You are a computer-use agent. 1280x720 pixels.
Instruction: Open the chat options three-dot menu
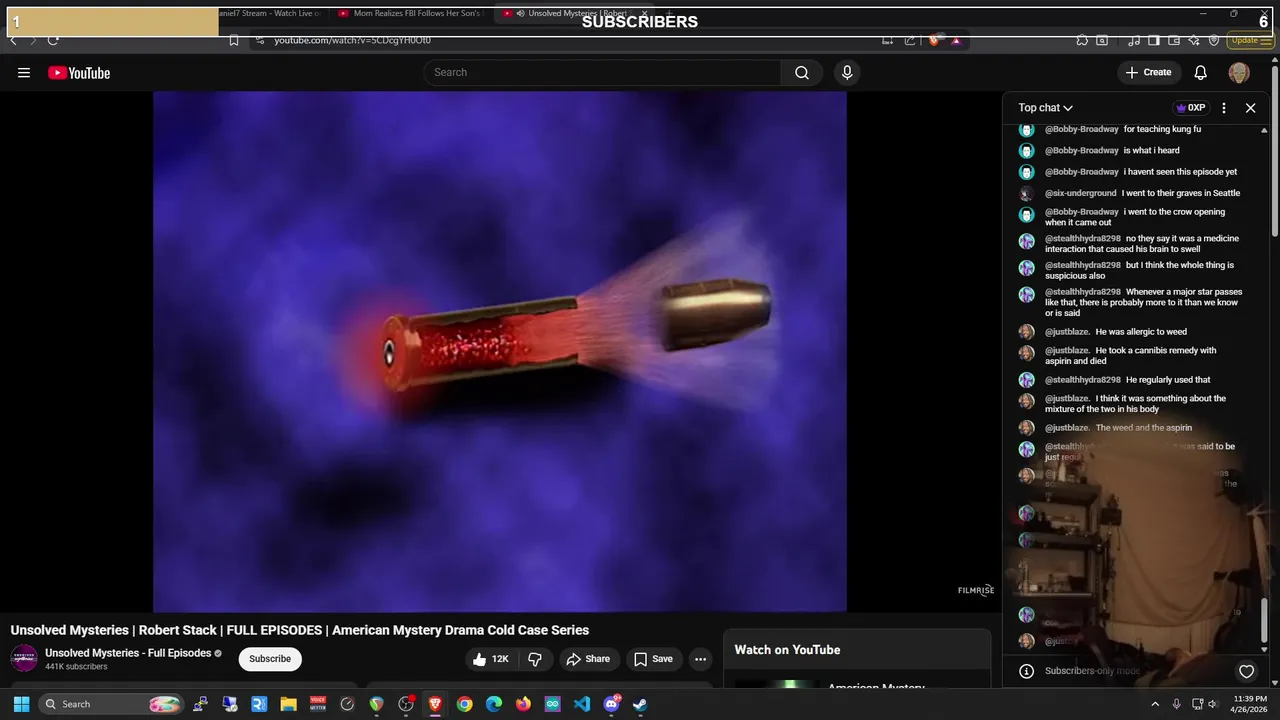[x=1224, y=108]
